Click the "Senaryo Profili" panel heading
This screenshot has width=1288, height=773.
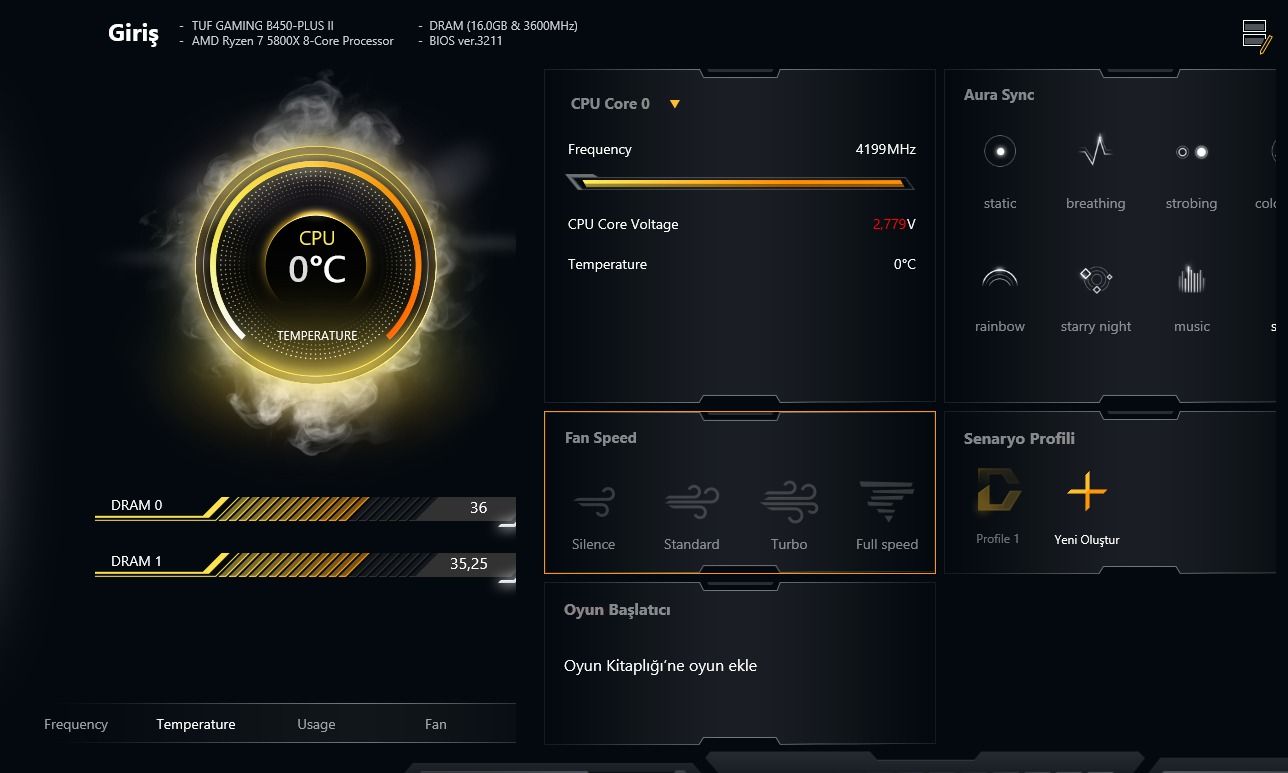coord(1019,439)
